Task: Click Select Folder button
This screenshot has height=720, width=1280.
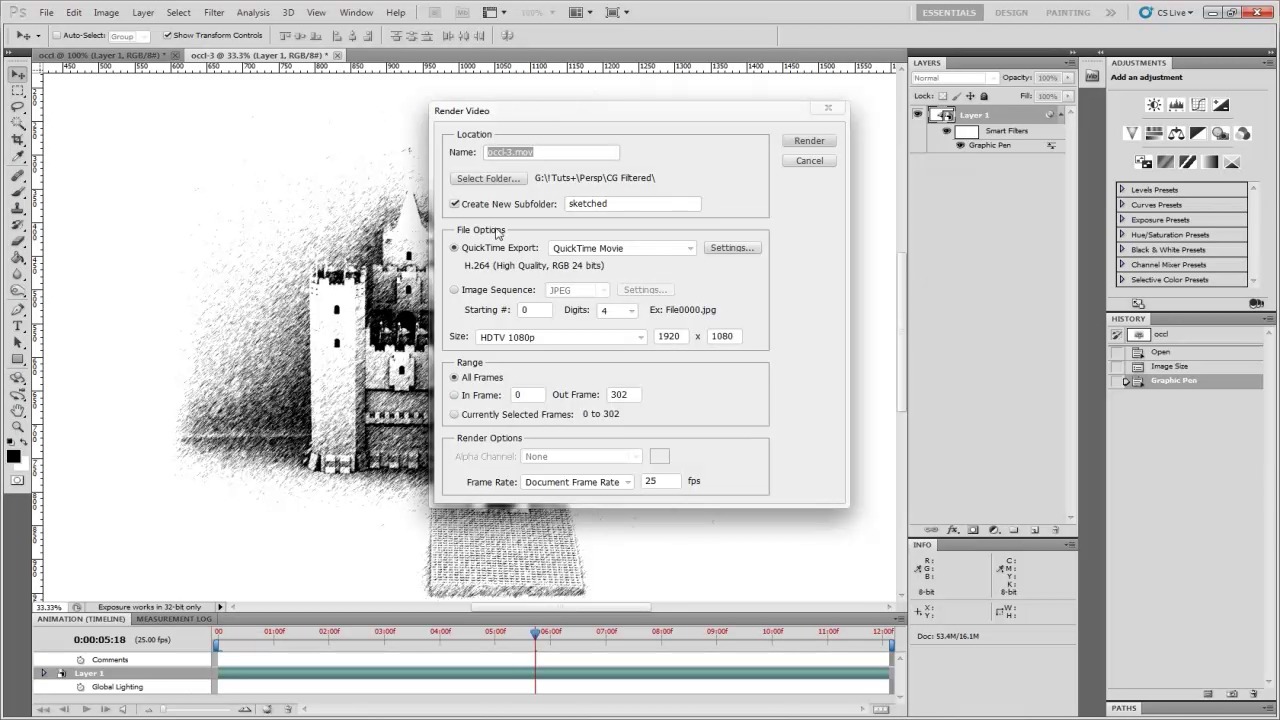Action: [x=488, y=178]
